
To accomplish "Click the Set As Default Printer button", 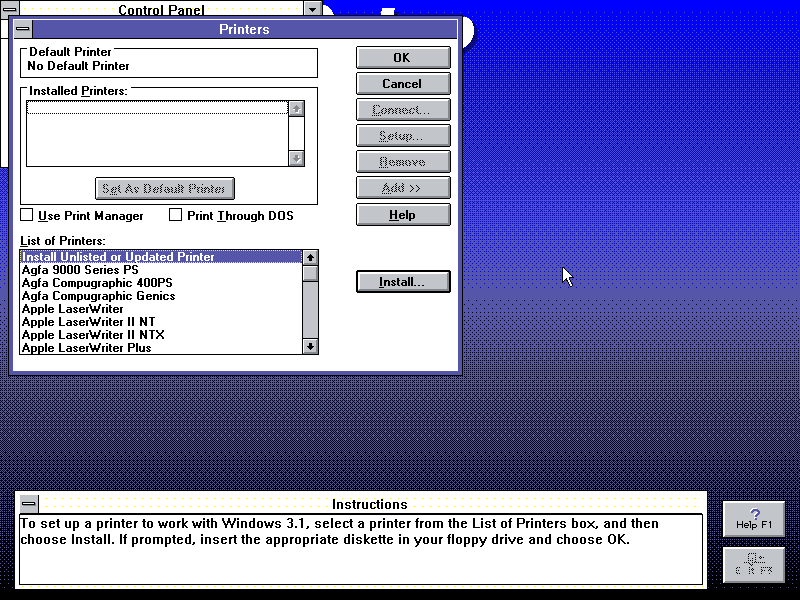I will 165,189.
